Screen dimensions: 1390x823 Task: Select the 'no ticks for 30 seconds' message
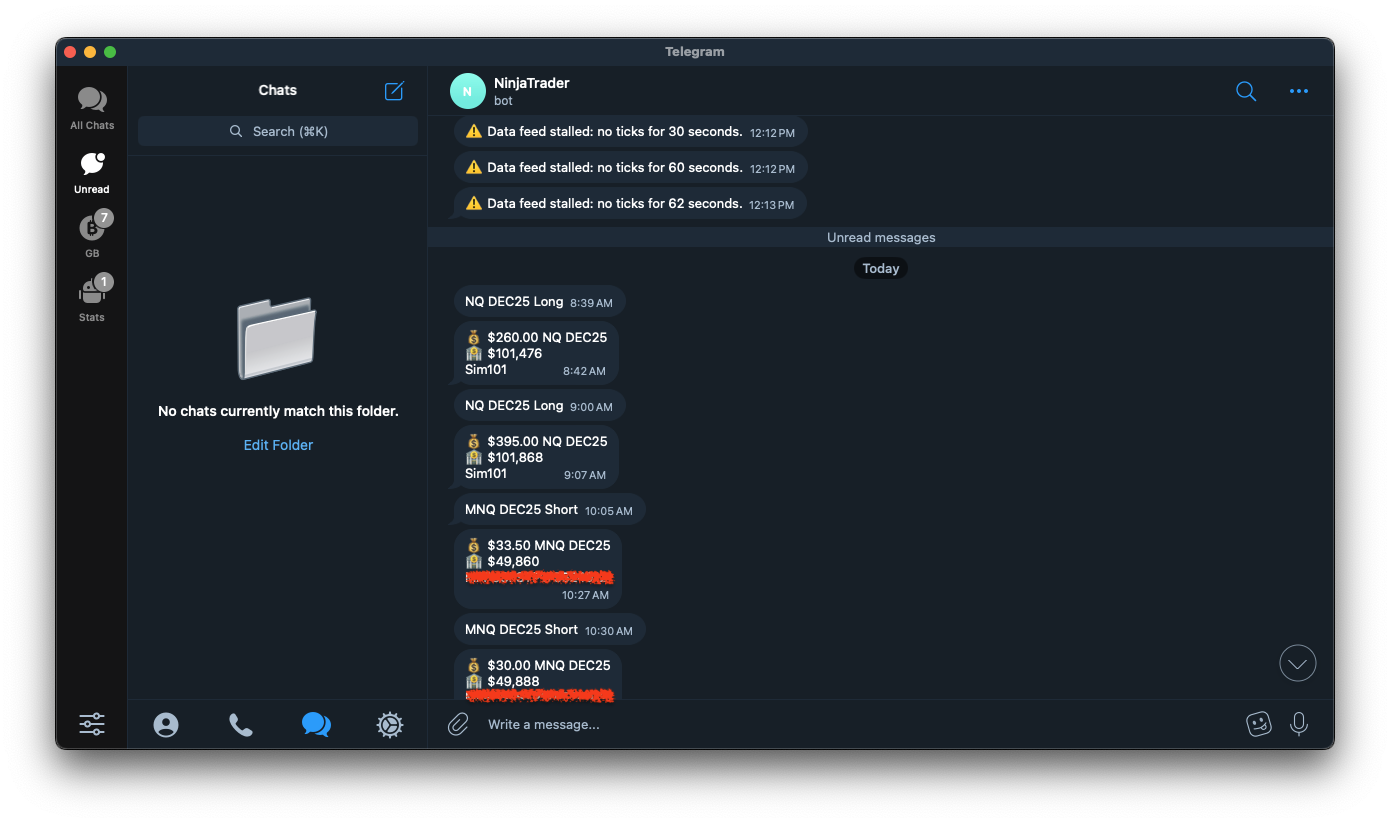click(630, 131)
